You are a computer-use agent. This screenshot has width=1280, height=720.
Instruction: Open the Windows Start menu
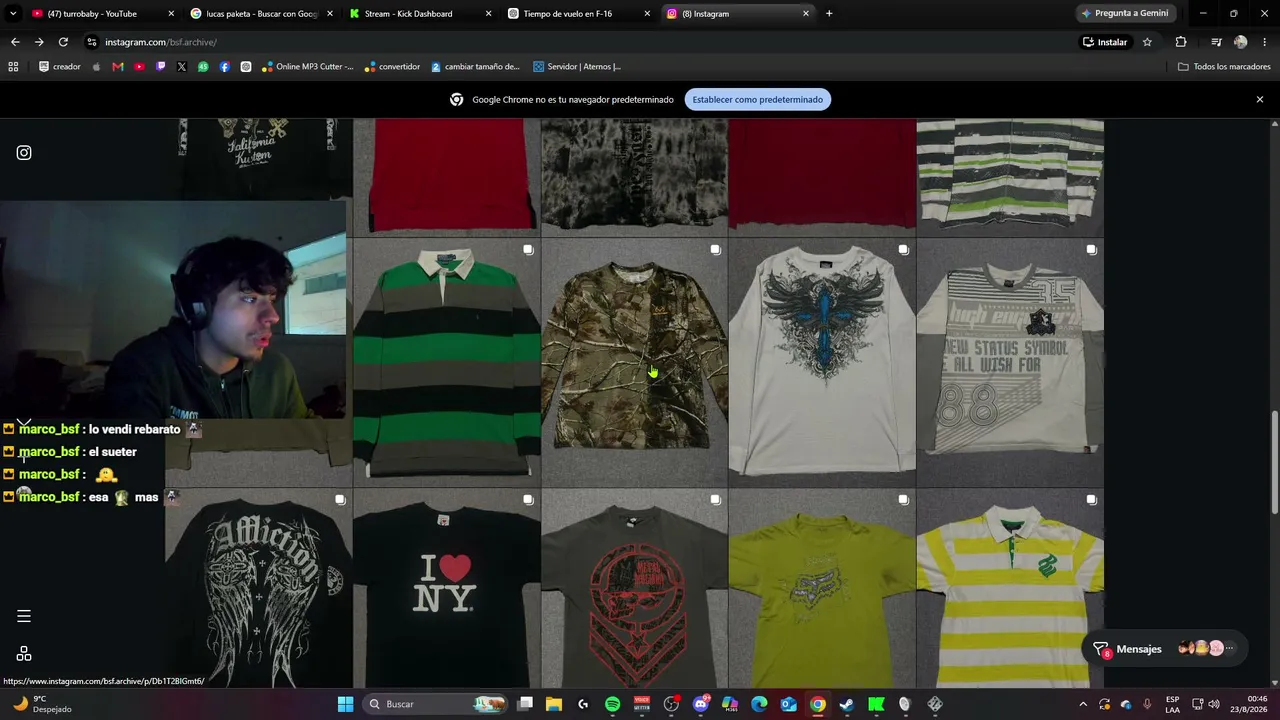[345, 704]
